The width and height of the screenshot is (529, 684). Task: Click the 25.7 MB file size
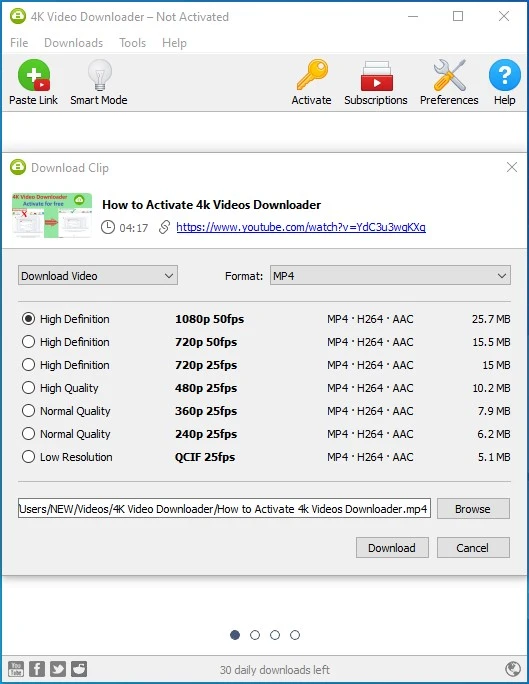[491, 319]
